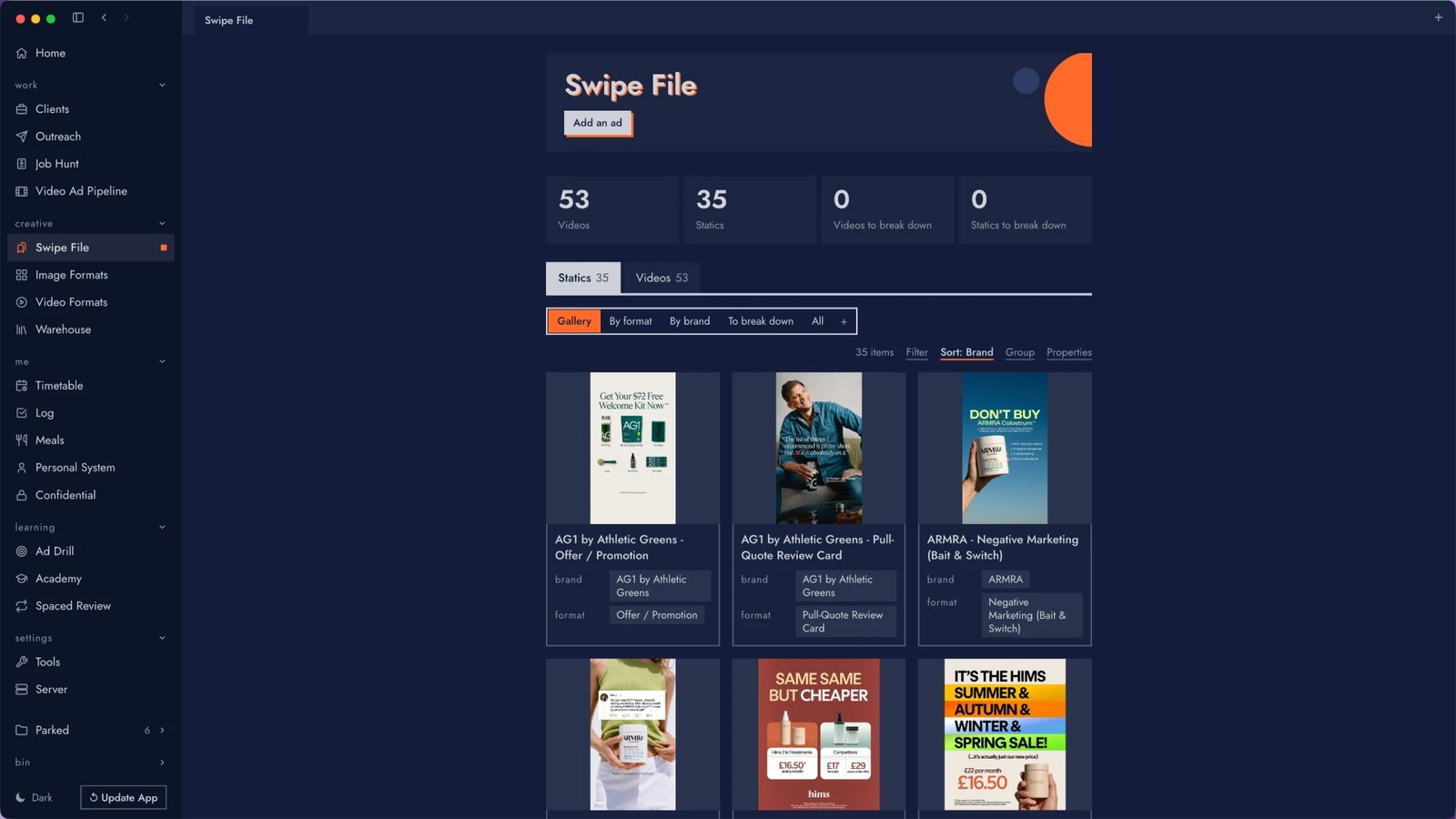Click the Meals utensils icon
Image resolution: width=1456 pixels, height=819 pixels.
pos(22,440)
